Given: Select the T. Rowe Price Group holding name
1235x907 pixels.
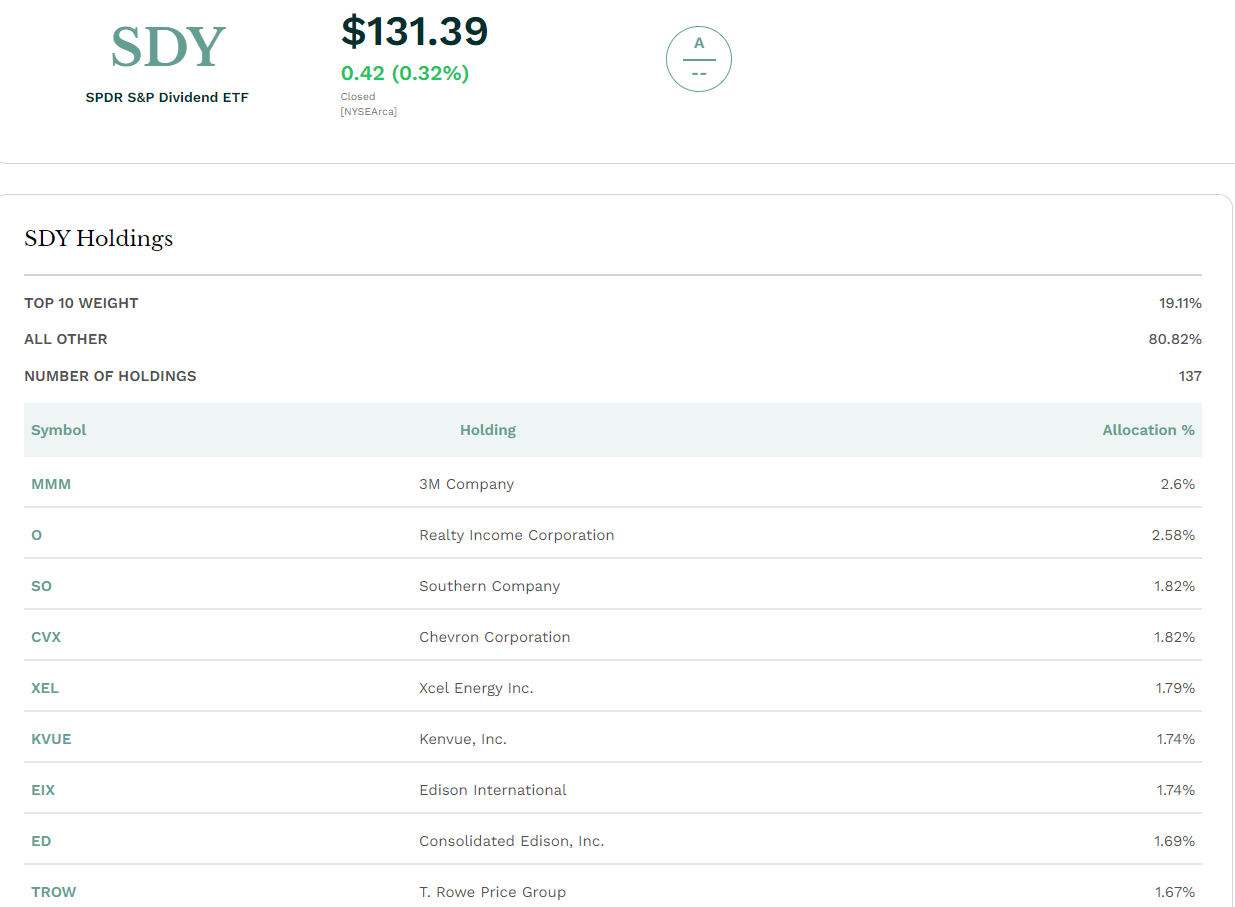Looking at the screenshot, I should point(493,892).
